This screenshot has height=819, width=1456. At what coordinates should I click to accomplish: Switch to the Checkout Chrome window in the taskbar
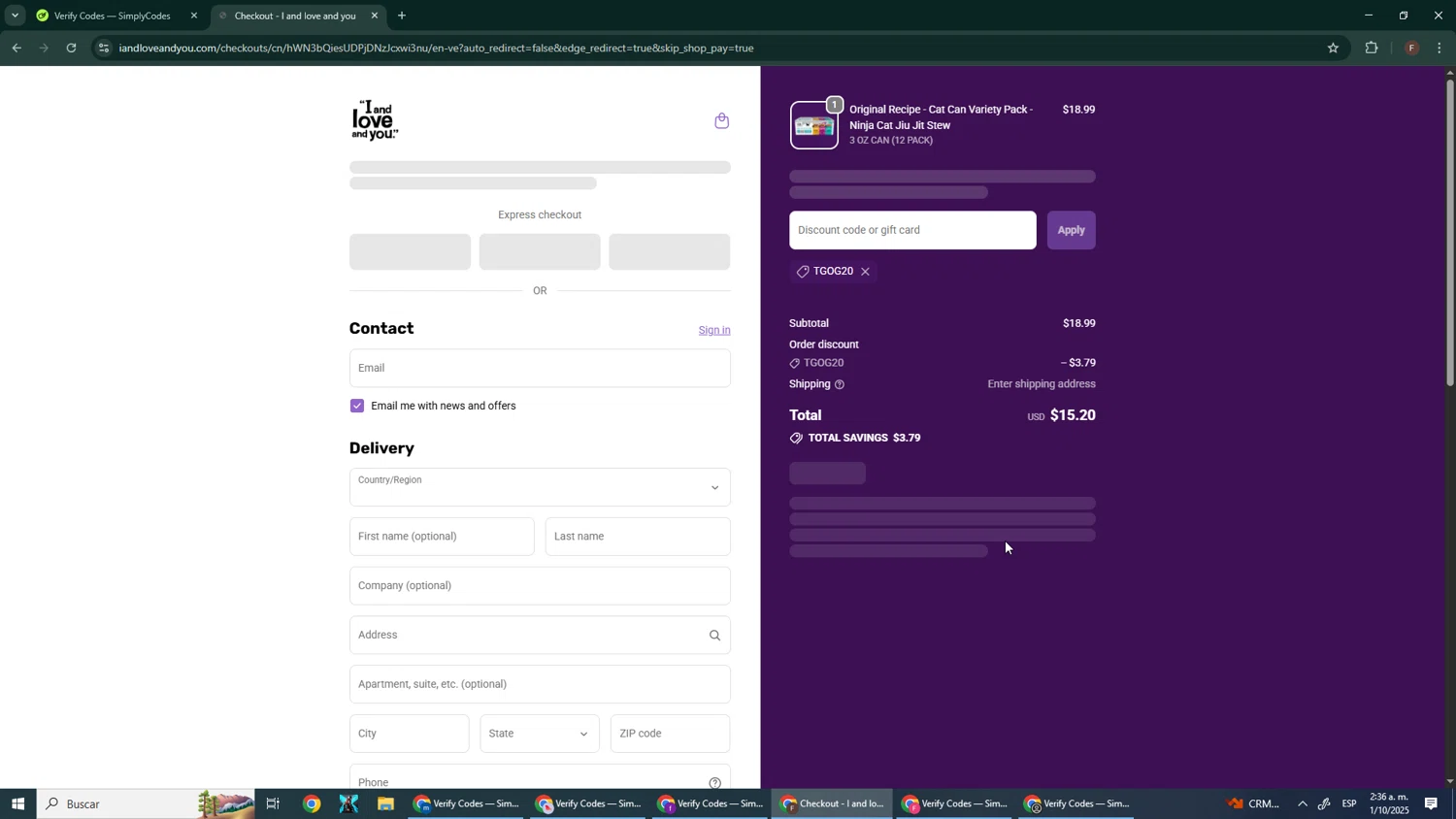point(833,804)
